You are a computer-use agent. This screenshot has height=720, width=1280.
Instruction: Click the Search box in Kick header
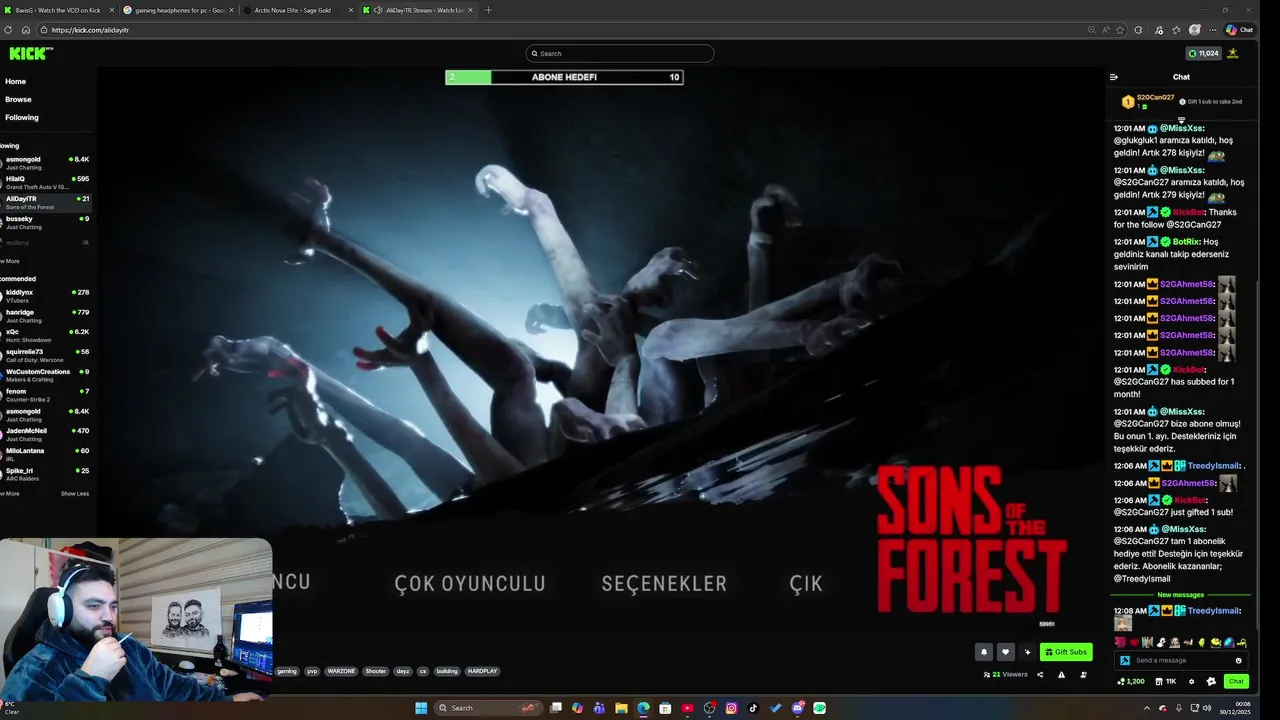coord(620,53)
